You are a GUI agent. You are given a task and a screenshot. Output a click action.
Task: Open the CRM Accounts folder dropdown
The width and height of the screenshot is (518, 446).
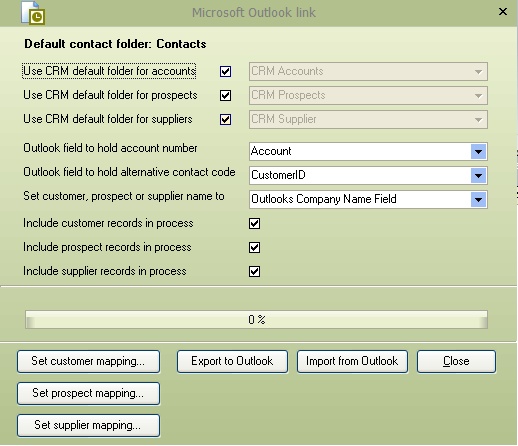tap(368, 71)
